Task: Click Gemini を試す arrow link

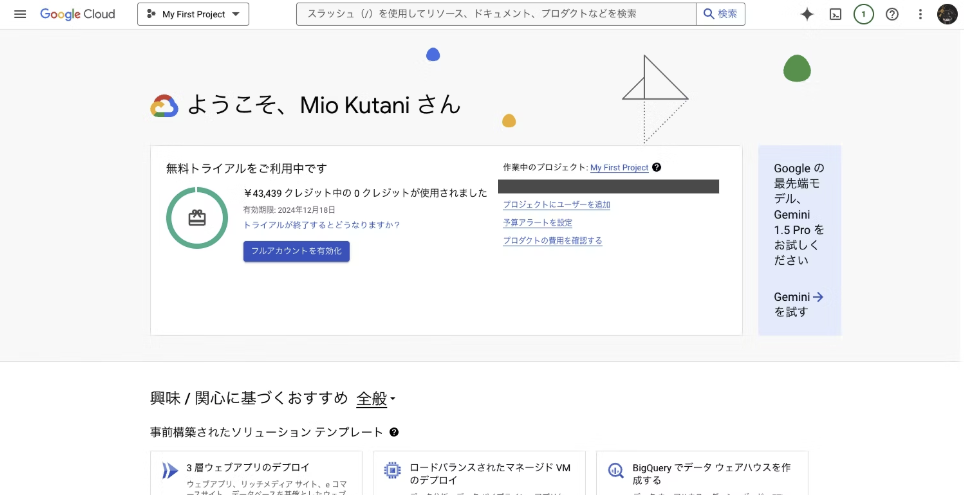Action: tap(799, 304)
